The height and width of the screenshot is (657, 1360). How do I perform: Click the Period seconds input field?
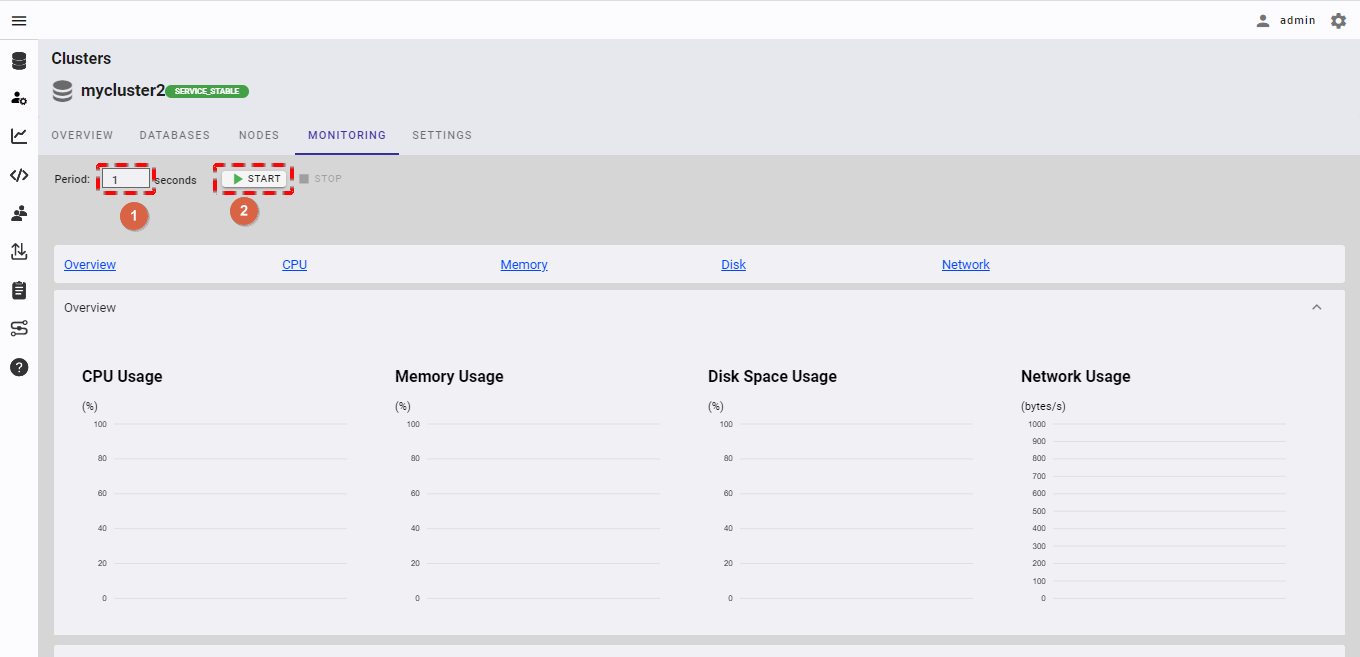tap(126, 180)
